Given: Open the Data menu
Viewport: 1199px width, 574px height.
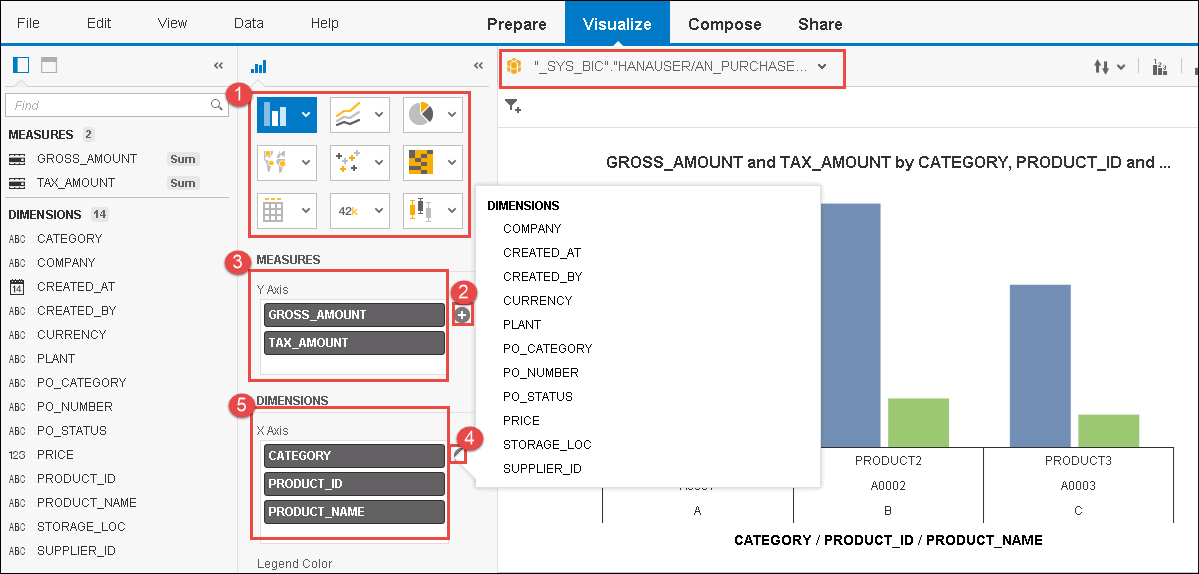Looking at the screenshot, I should [248, 23].
